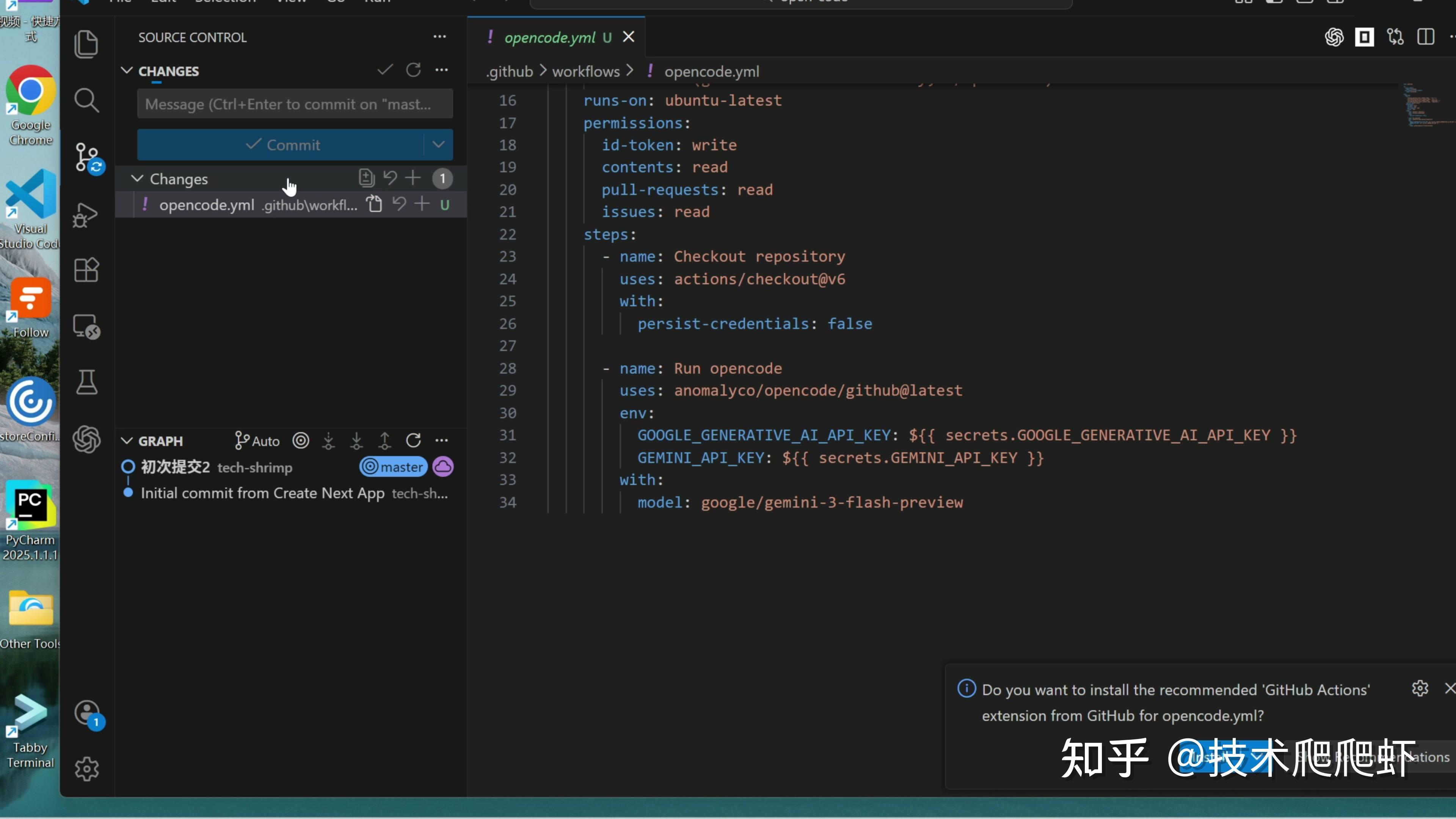The image size is (1456, 819).
Task: Open the Commit button dropdown arrow
Action: pyautogui.click(x=438, y=145)
